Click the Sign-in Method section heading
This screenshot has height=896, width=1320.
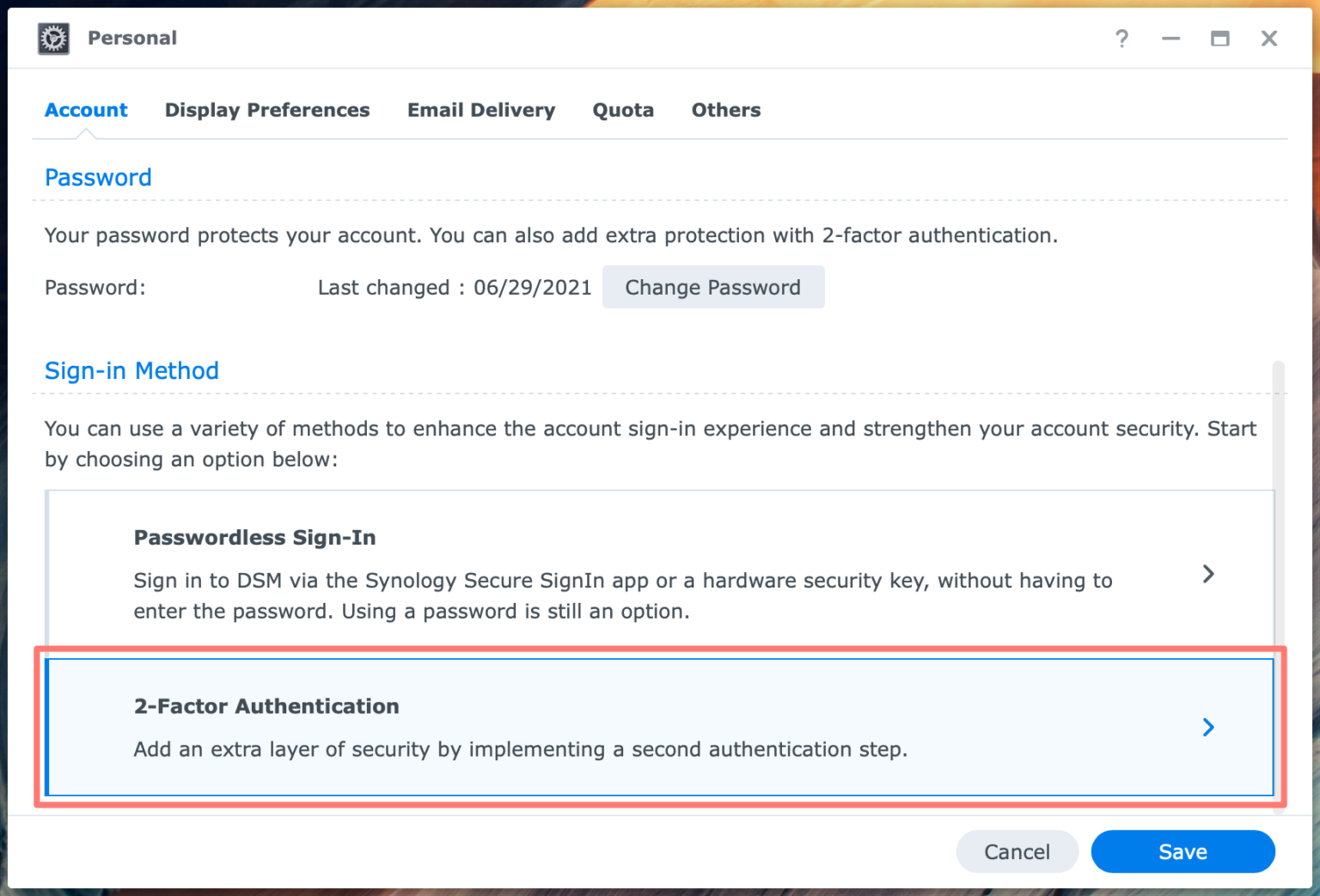131,370
